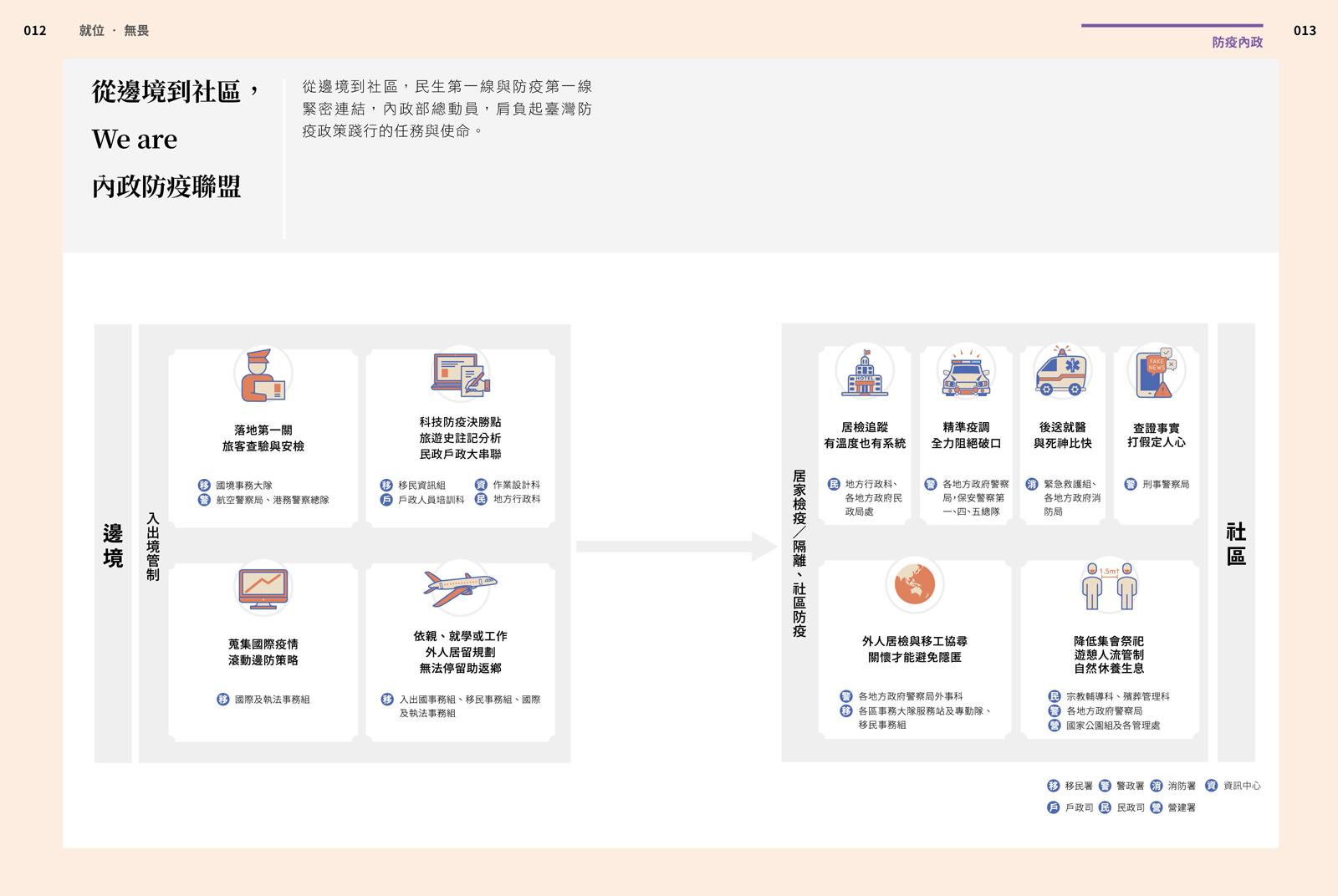Image resolution: width=1338 pixels, height=896 pixels.
Task: Click the card title 科技防疫決勝點
Action: pos(461,422)
